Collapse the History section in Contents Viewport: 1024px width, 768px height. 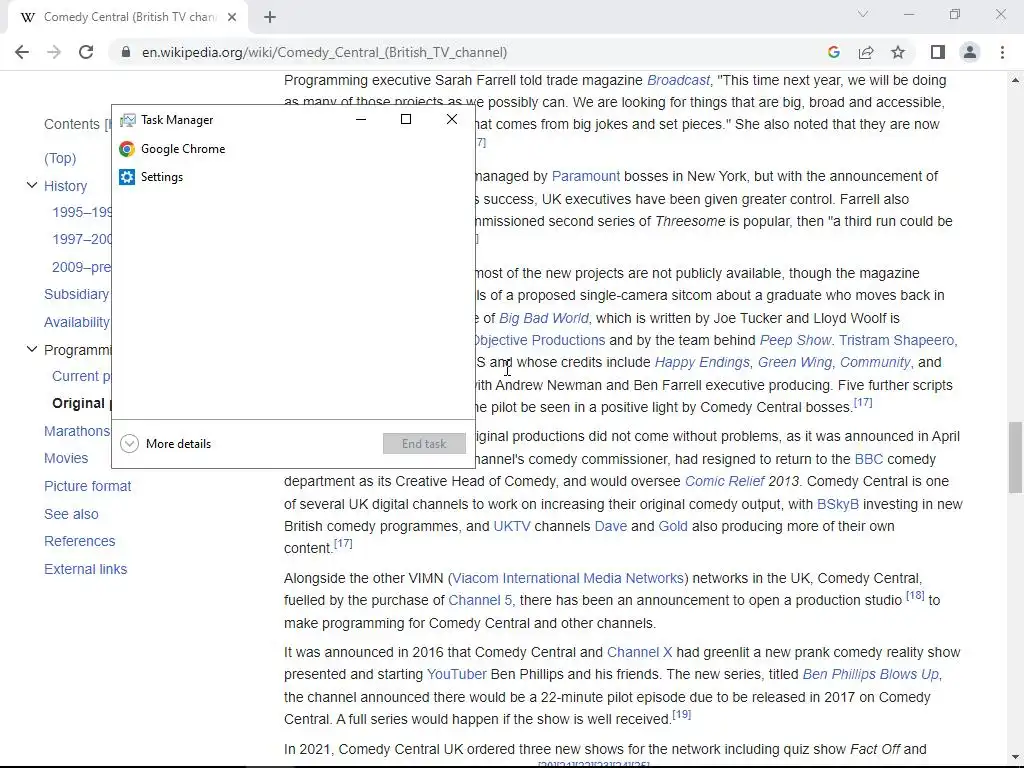(x=31, y=185)
